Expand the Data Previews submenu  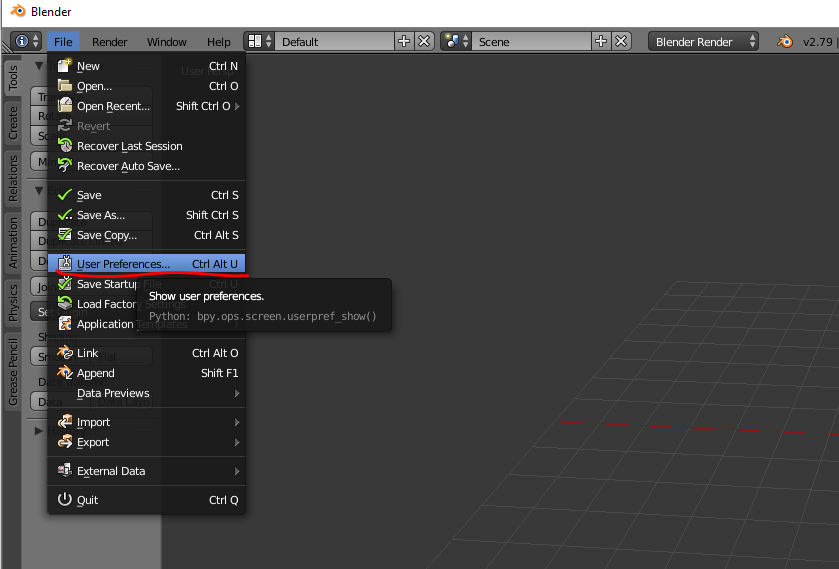tap(237, 393)
